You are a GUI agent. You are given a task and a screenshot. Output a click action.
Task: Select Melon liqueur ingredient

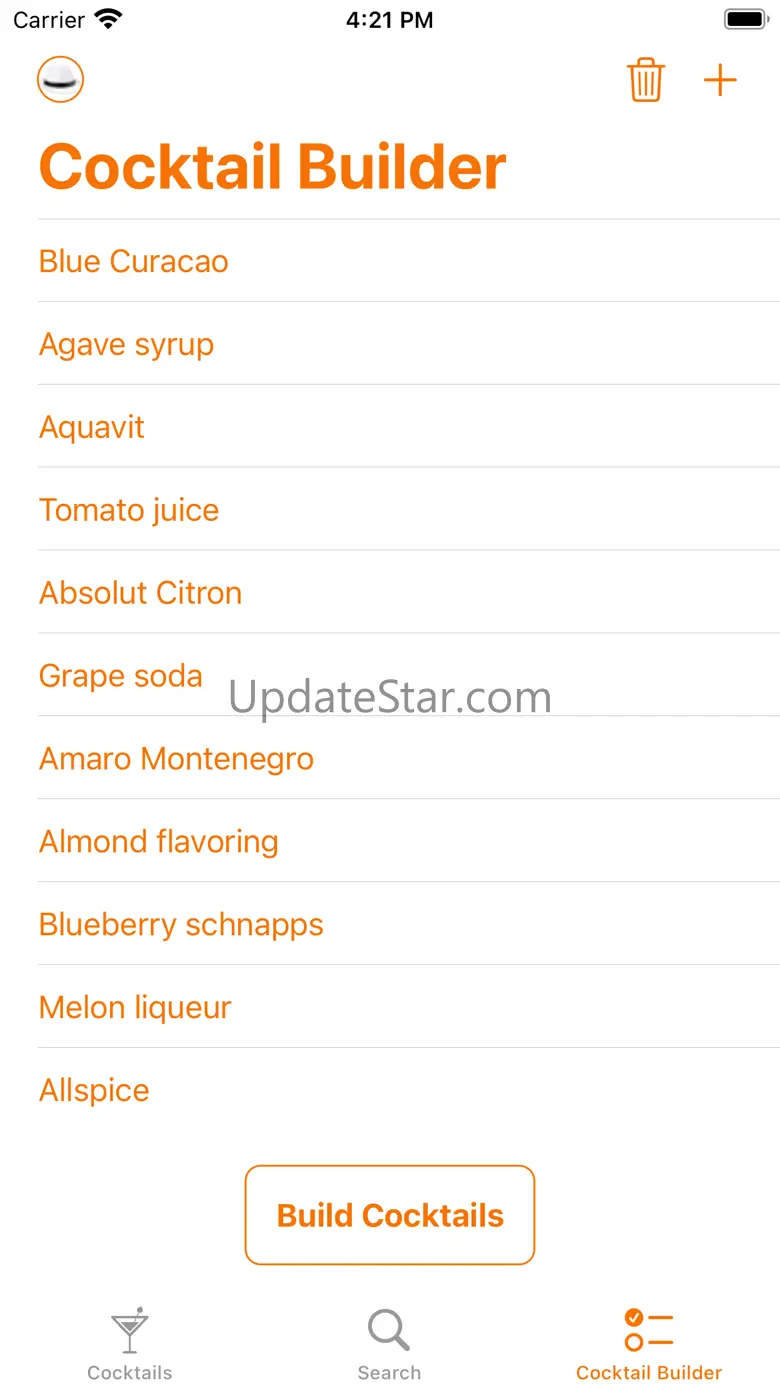135,1008
